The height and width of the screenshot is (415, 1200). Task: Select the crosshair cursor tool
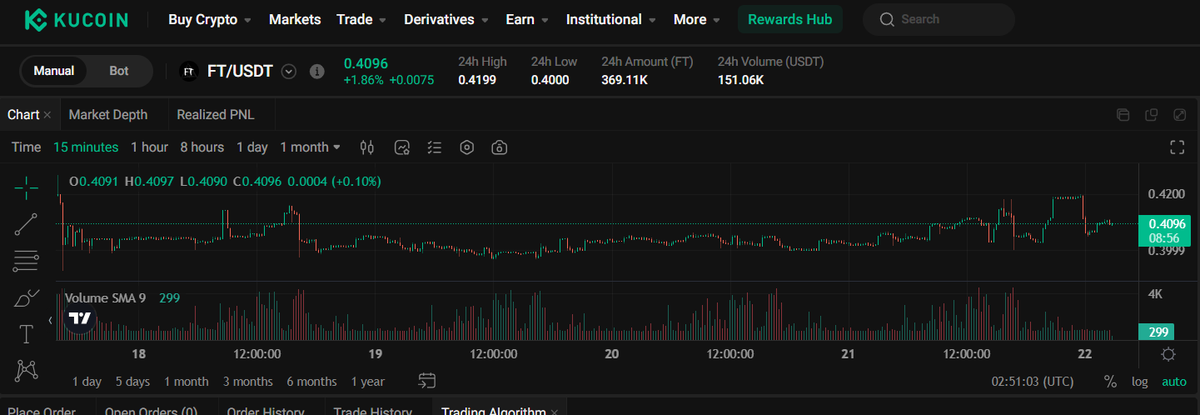click(27, 186)
